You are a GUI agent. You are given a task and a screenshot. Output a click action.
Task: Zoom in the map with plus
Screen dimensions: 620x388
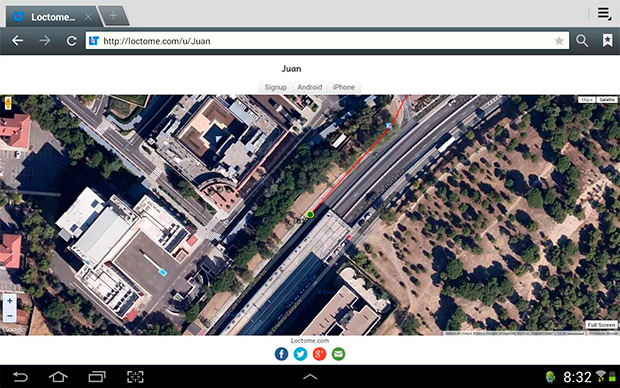[9, 301]
